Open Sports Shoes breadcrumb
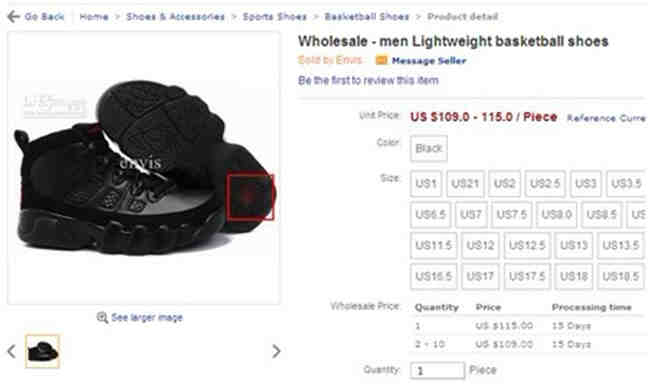This screenshot has height=391, width=668. (x=275, y=17)
